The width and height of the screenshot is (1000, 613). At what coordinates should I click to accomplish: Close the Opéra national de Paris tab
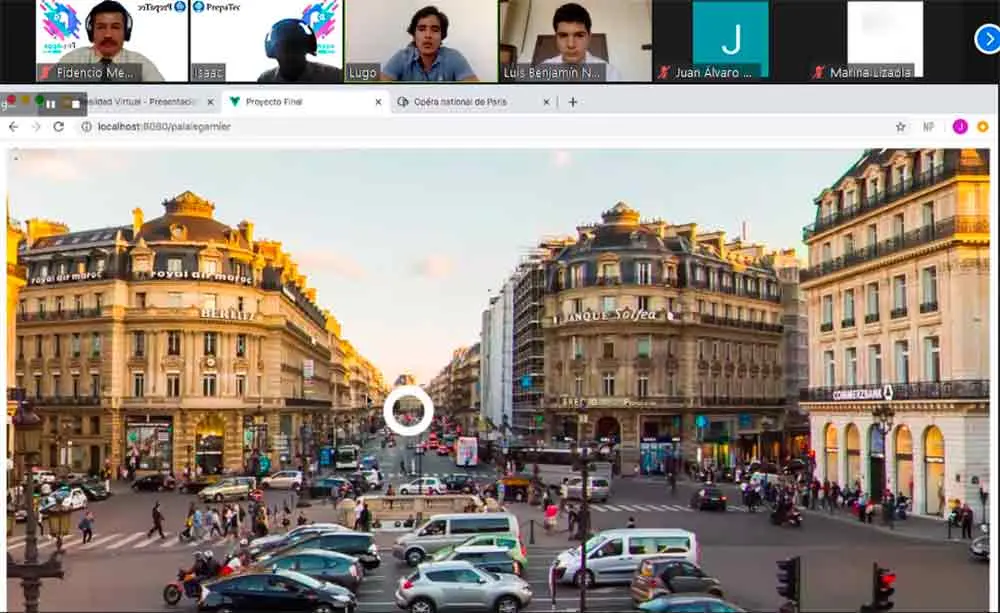point(546,102)
